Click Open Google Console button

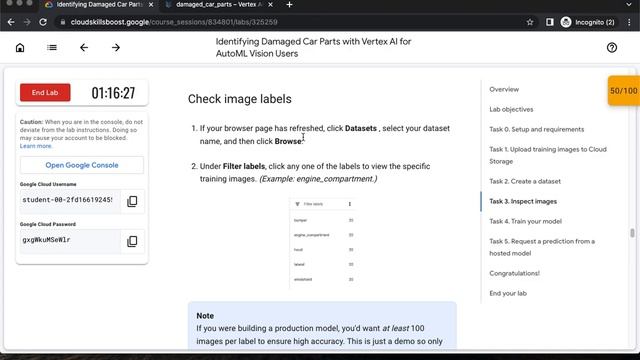click(82, 165)
